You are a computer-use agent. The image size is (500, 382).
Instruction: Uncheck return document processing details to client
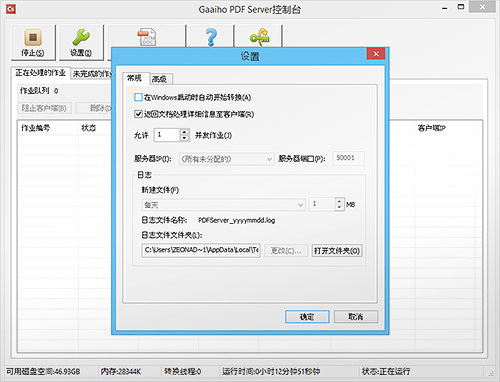coord(138,114)
